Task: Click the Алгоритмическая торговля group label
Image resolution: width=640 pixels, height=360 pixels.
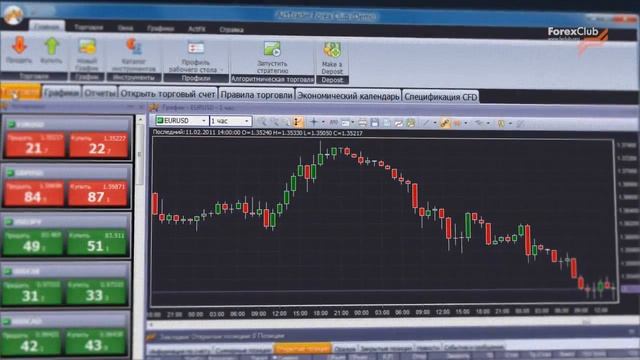Action: click(272, 79)
